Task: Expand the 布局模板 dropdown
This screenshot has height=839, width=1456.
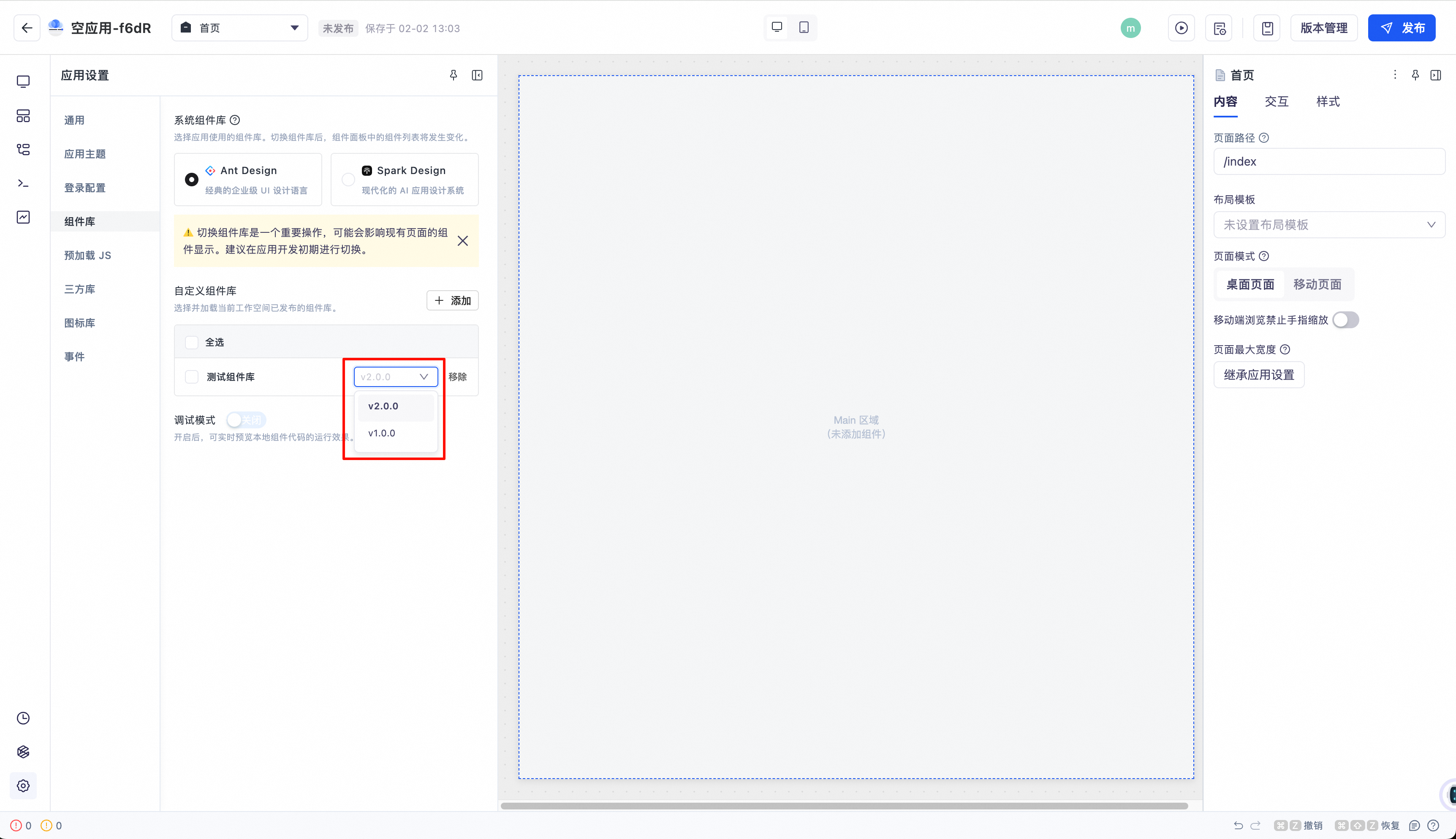Action: tap(1329, 225)
